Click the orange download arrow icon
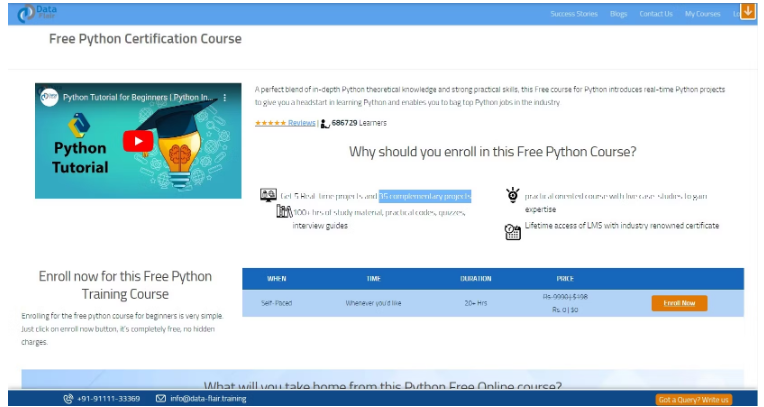 pyautogui.click(x=748, y=11)
